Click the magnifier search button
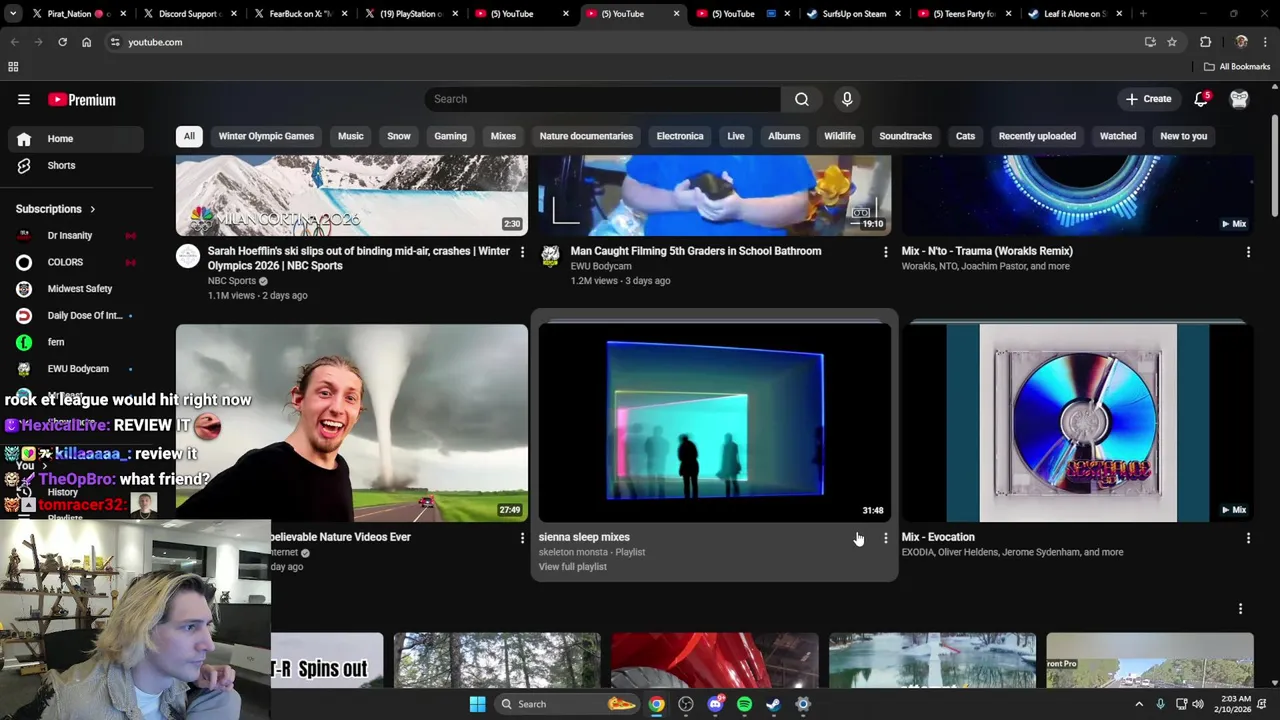The image size is (1280, 720). click(802, 99)
